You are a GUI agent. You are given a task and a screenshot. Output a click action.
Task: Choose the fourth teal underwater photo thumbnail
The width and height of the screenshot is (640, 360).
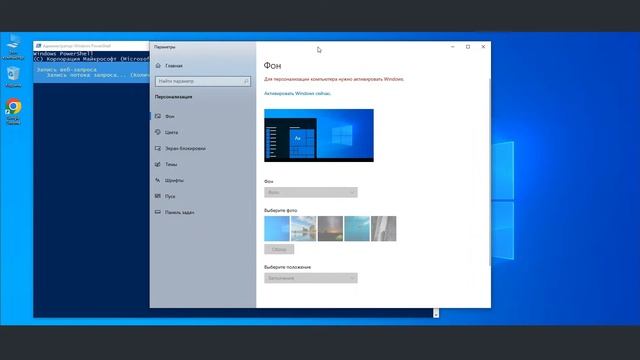click(357, 229)
